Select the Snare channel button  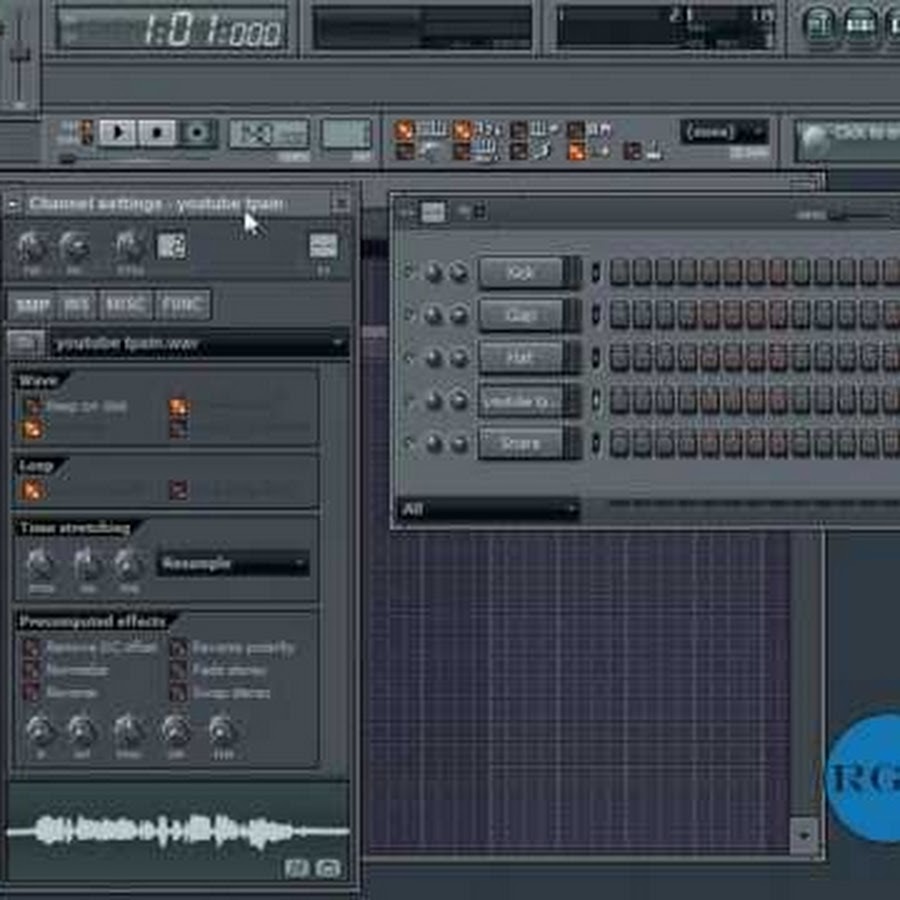point(521,443)
